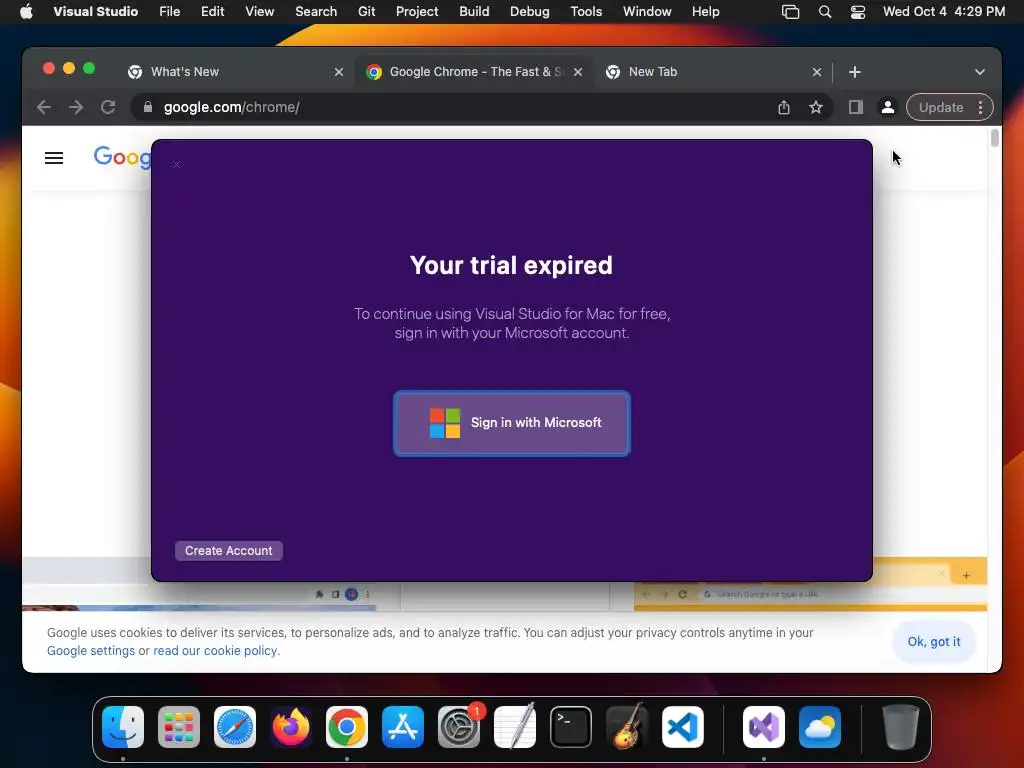The height and width of the screenshot is (768, 1024).
Task: Launch Firefox from the dock
Action: point(291,726)
